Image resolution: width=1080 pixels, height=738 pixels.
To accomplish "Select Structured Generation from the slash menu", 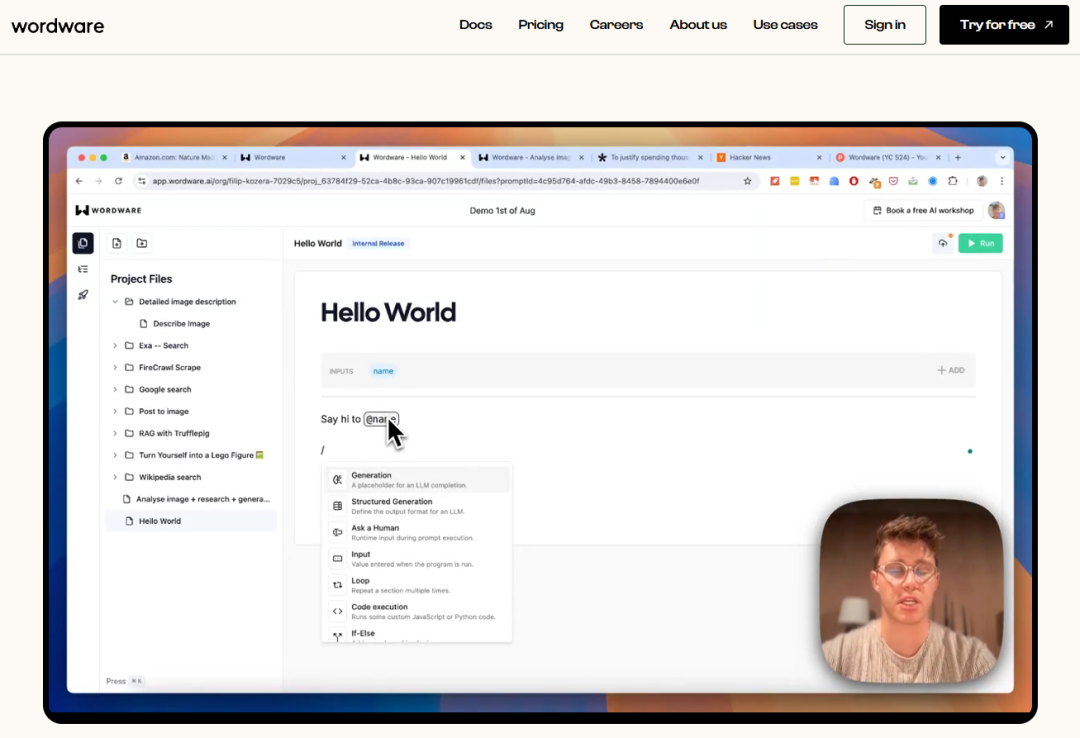I will [391, 506].
